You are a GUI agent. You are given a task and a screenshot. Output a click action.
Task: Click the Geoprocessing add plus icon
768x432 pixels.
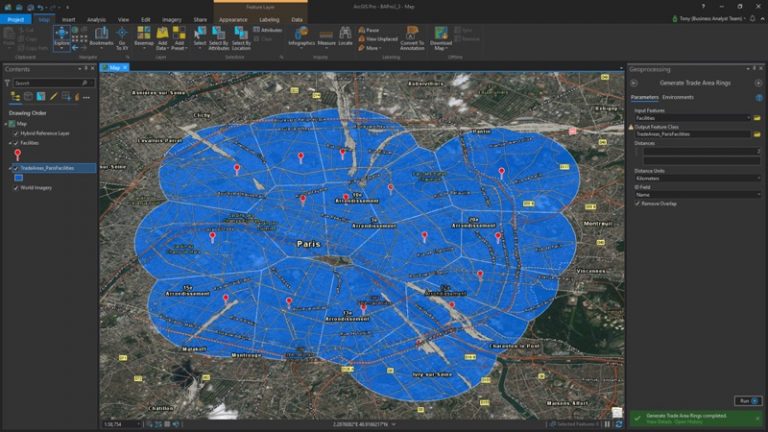coord(758,83)
